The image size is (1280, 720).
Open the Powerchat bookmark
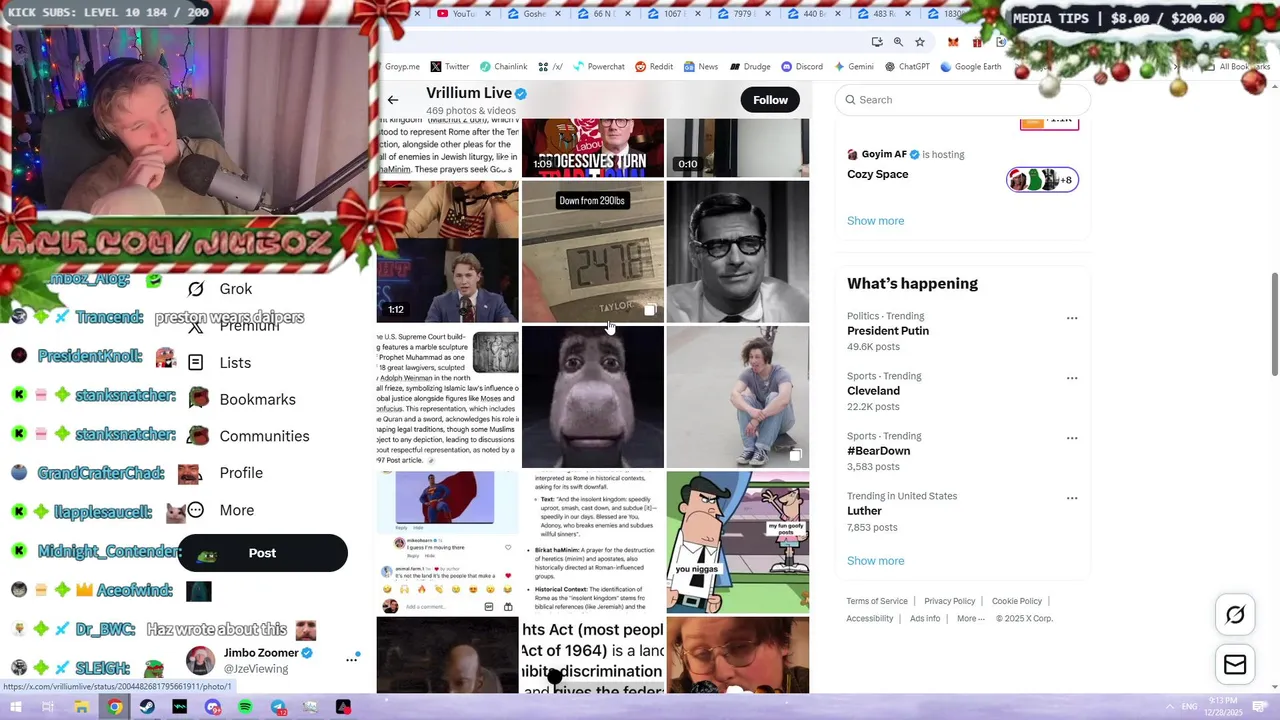598,67
